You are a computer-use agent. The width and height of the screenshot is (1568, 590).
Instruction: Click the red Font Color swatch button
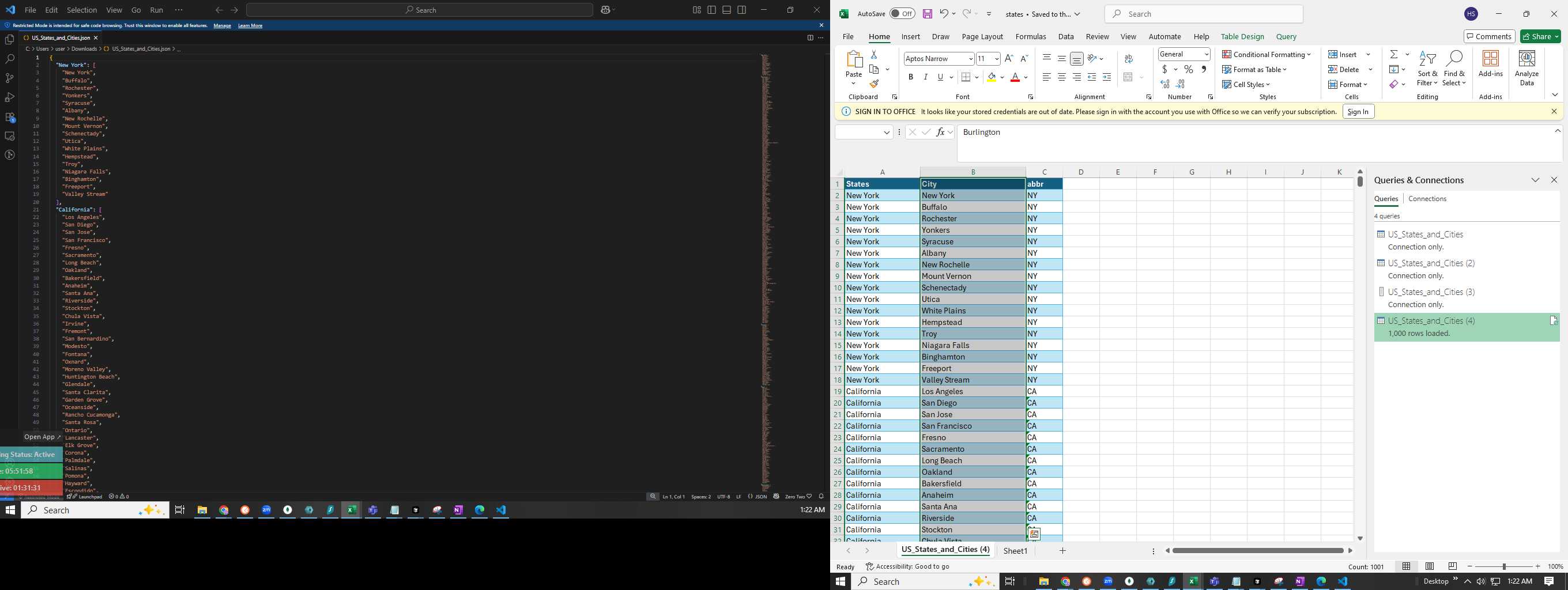pos(1015,77)
